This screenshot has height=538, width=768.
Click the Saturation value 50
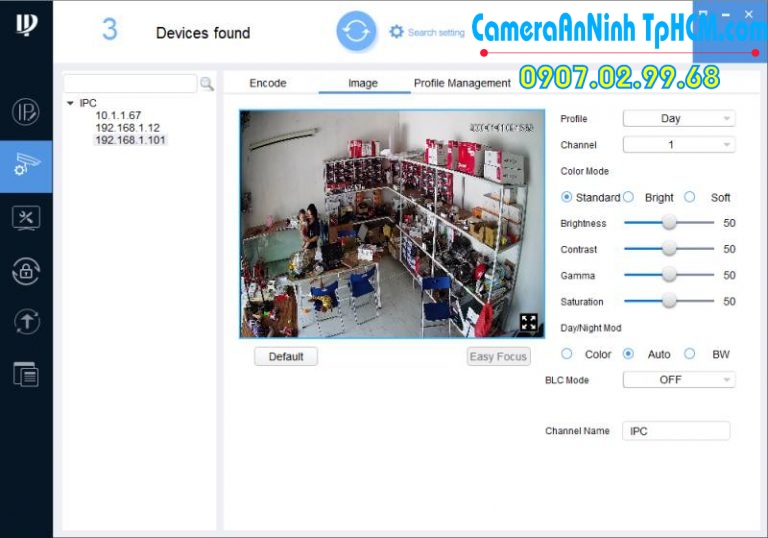click(x=729, y=301)
